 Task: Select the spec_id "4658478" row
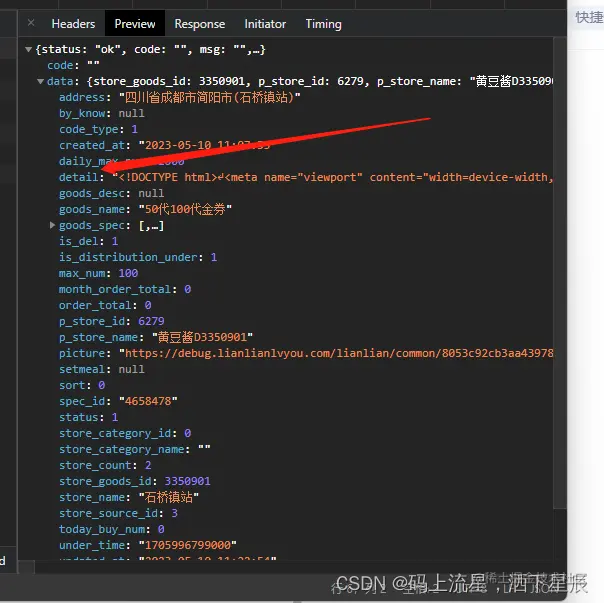coord(118,401)
